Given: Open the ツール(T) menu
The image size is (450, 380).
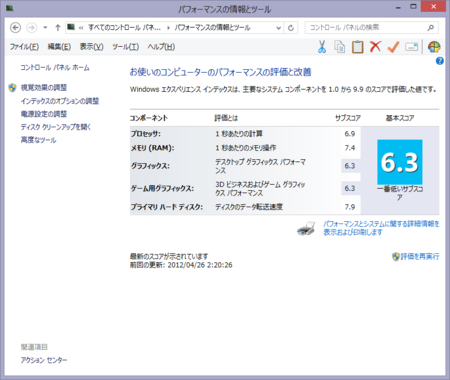Looking at the screenshot, I should point(125,47).
